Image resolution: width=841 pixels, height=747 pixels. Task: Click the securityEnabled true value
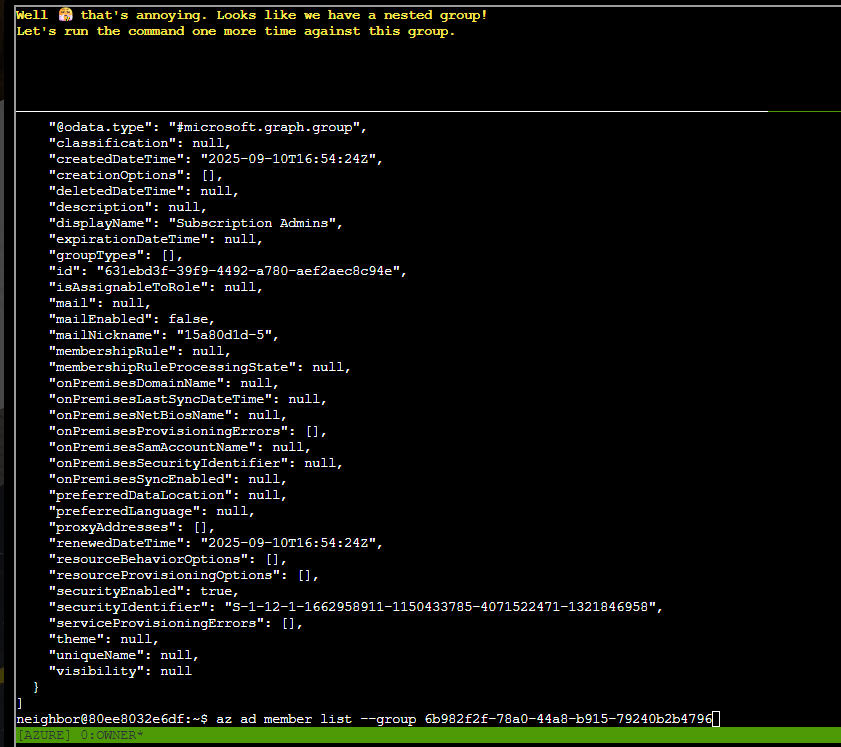pos(216,591)
